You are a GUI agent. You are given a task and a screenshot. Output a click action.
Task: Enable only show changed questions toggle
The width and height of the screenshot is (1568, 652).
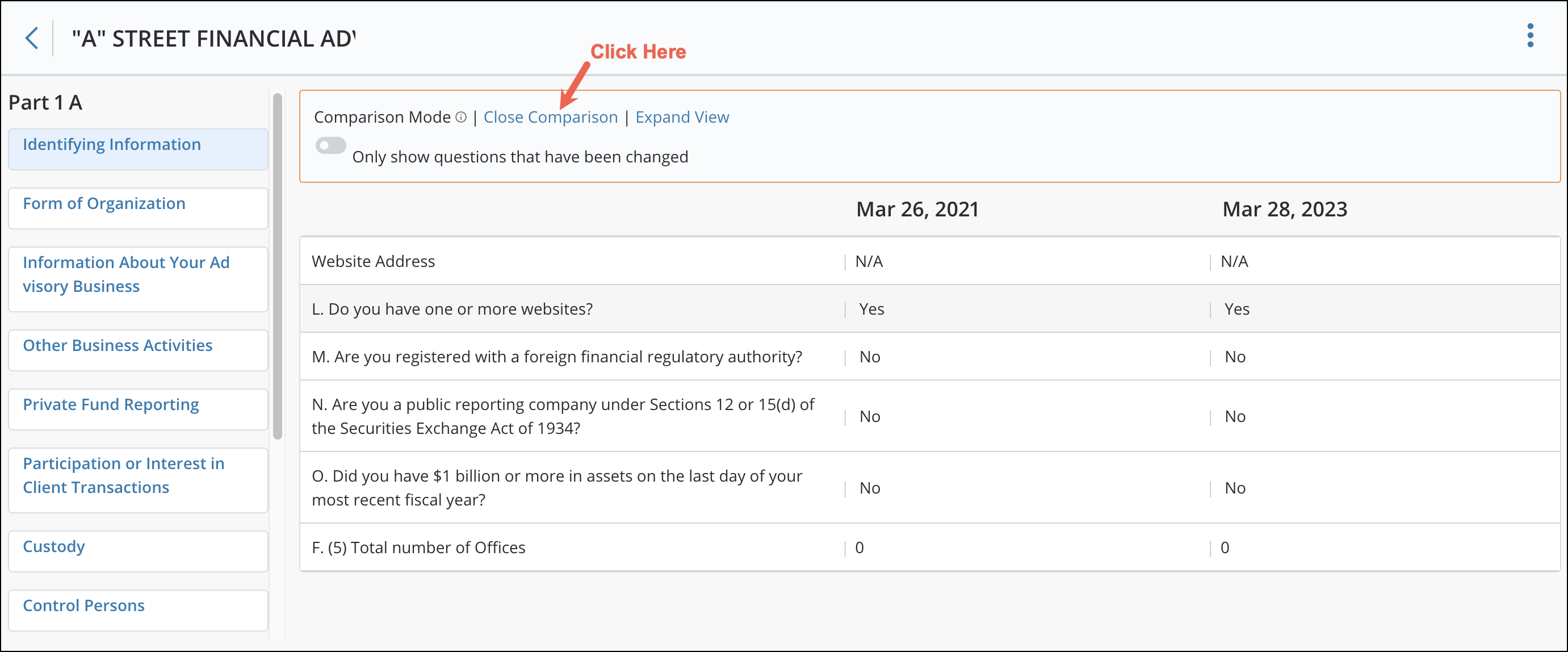coord(330,145)
